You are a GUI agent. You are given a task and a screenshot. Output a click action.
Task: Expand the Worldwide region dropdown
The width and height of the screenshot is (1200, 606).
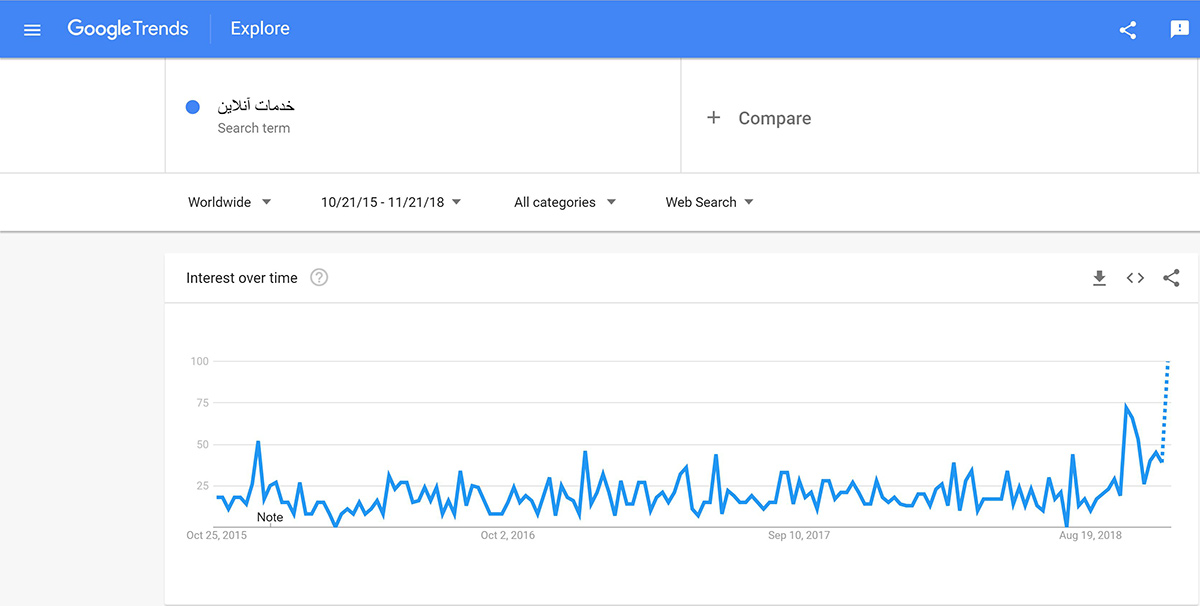(x=230, y=202)
